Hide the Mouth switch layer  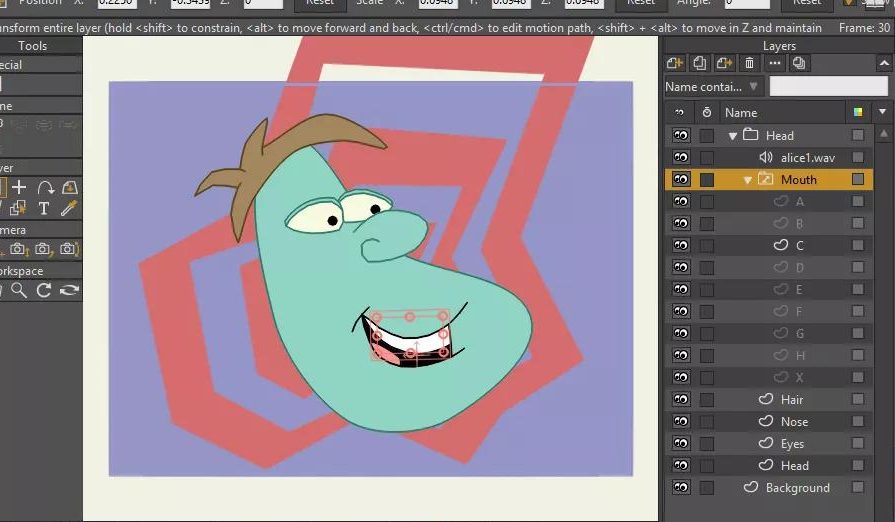(x=680, y=180)
